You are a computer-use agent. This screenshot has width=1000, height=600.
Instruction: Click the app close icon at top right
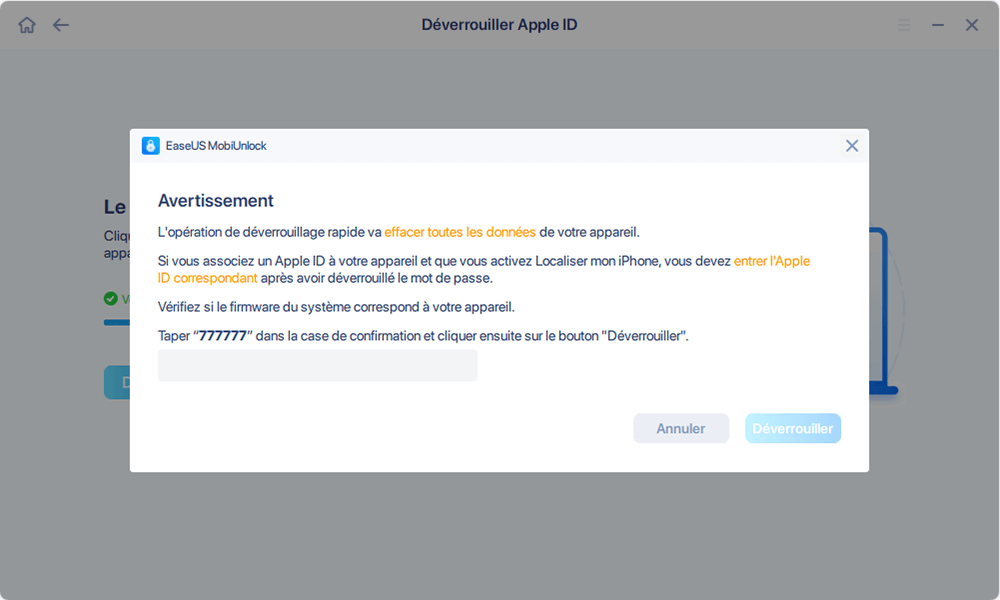click(971, 24)
